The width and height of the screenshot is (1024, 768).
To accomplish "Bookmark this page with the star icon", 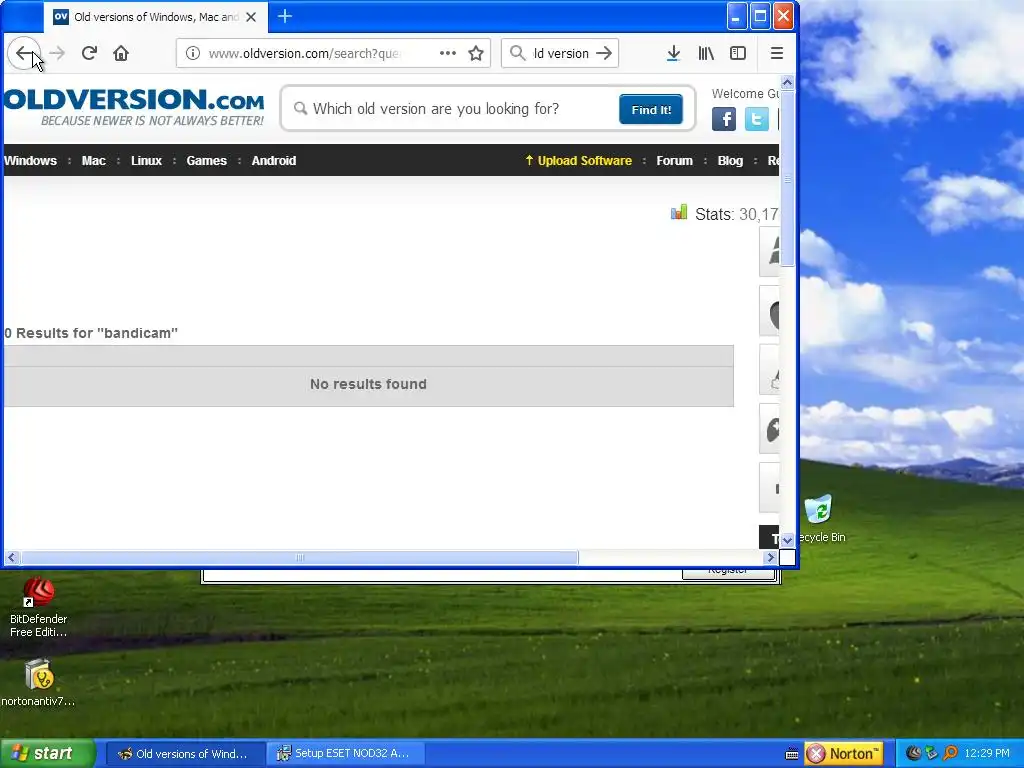I will pyautogui.click(x=476, y=54).
